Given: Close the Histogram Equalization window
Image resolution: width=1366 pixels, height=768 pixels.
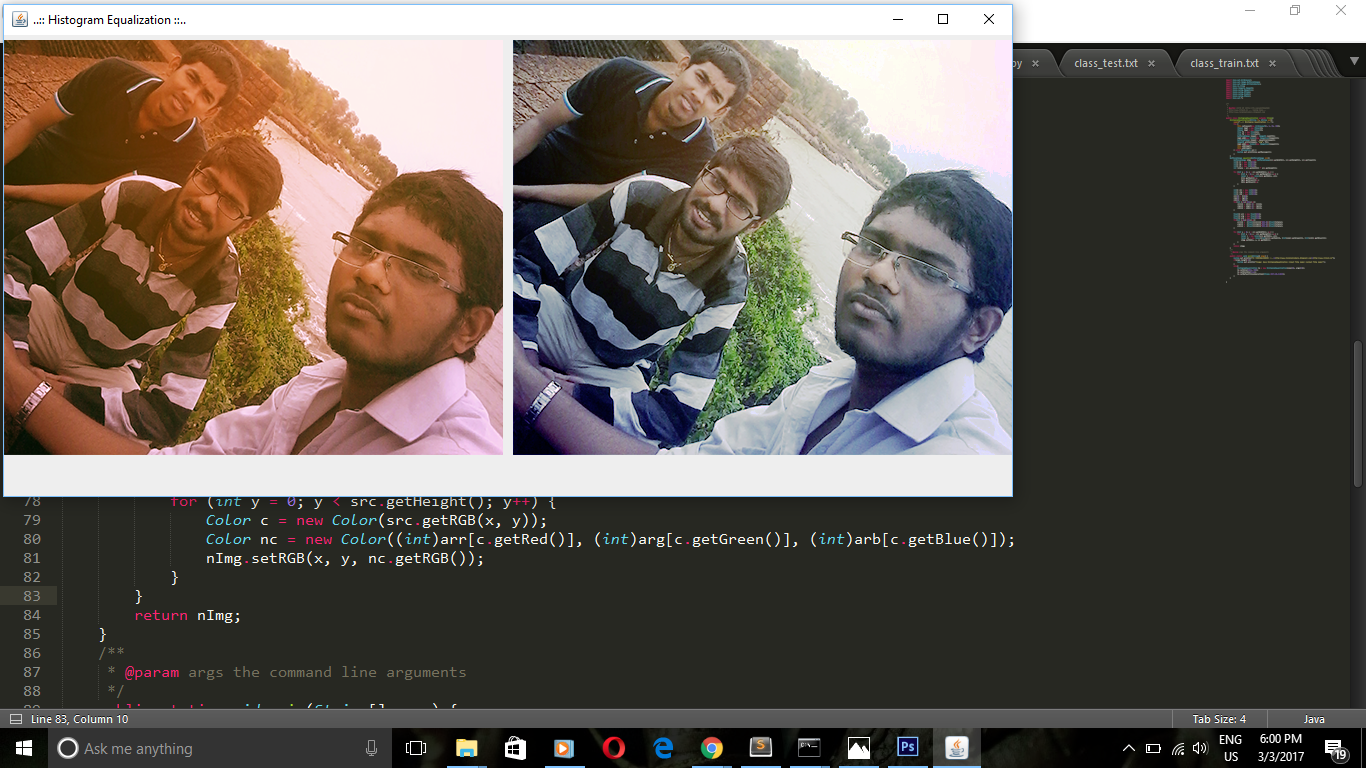Looking at the screenshot, I should pyautogui.click(x=989, y=19).
